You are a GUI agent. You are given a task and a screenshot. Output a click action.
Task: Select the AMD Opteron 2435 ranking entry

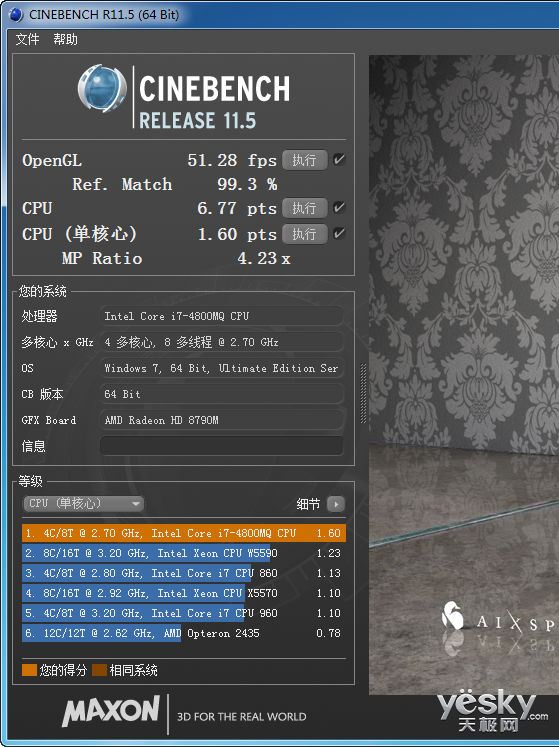183,633
